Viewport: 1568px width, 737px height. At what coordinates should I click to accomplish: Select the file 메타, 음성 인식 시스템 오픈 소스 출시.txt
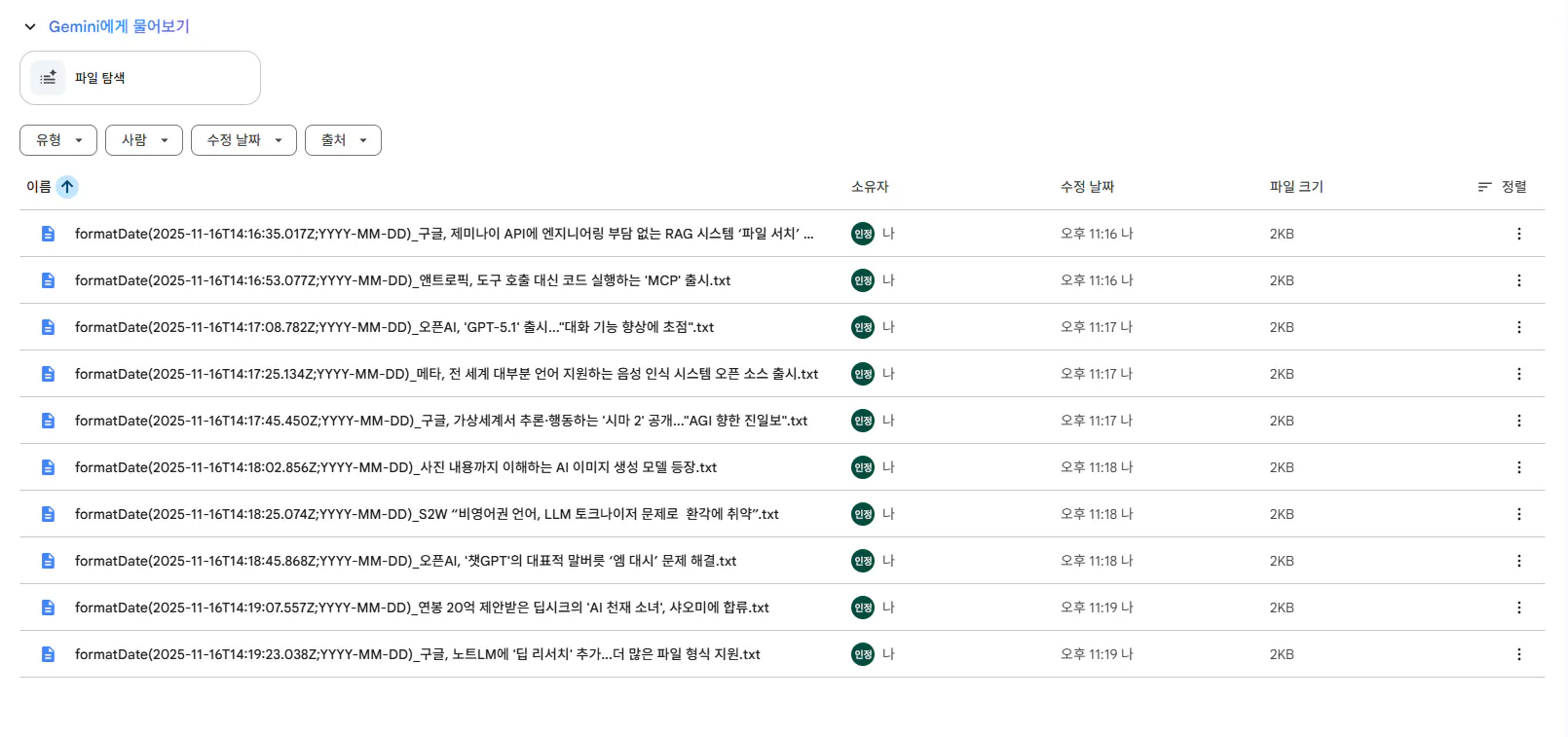[446, 374]
